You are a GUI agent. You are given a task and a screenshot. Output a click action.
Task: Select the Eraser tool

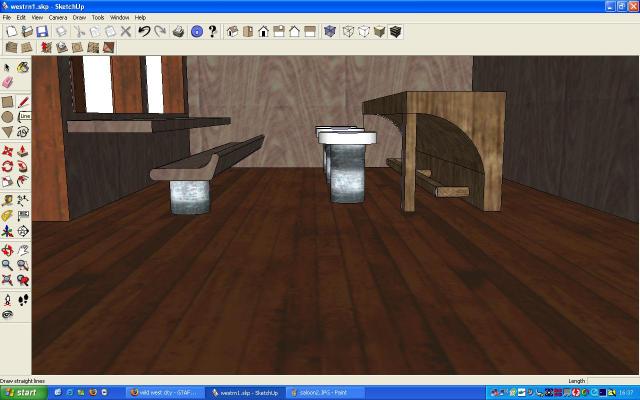click(8, 82)
